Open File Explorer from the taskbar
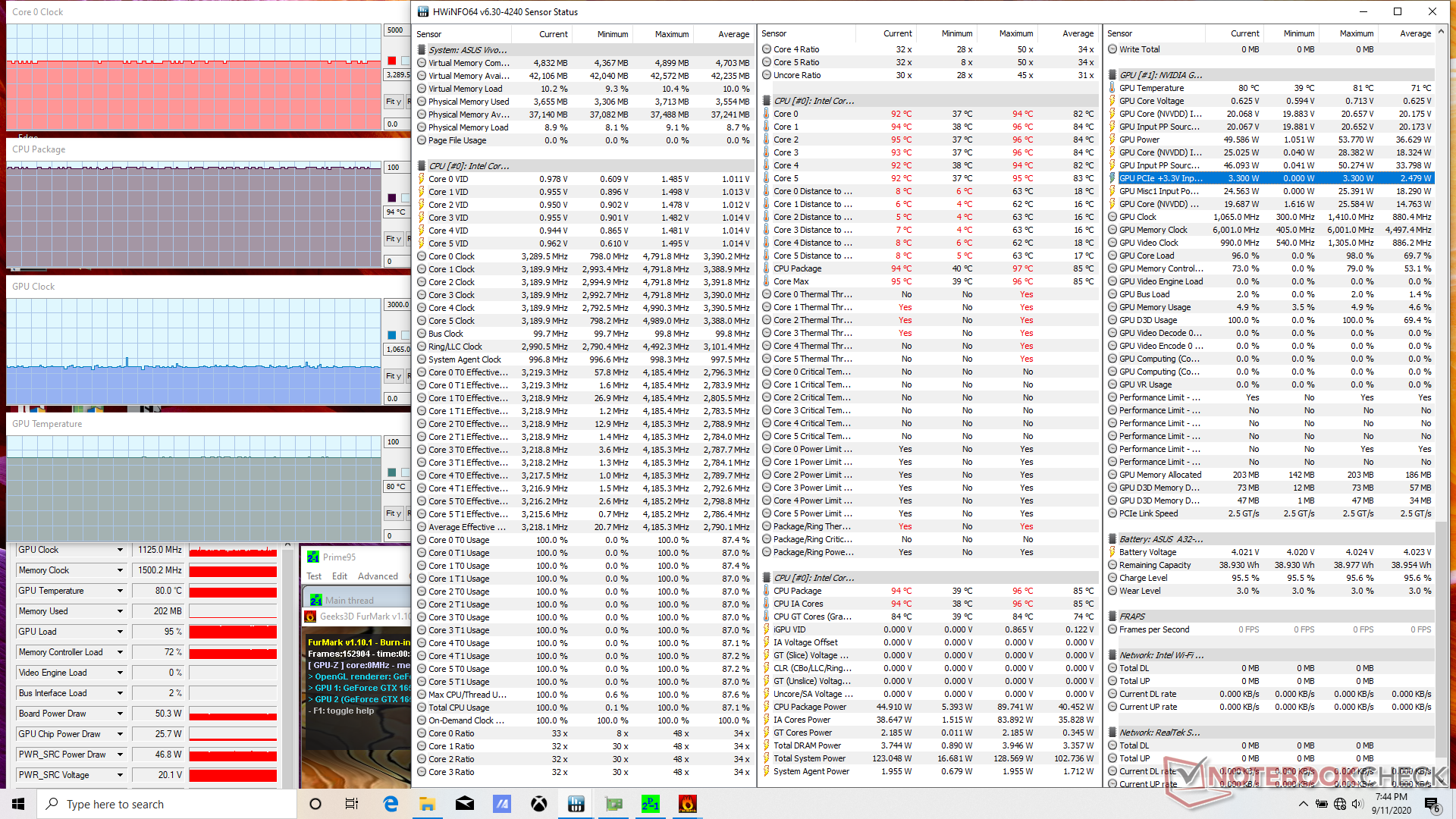1456x819 pixels. 427,804
